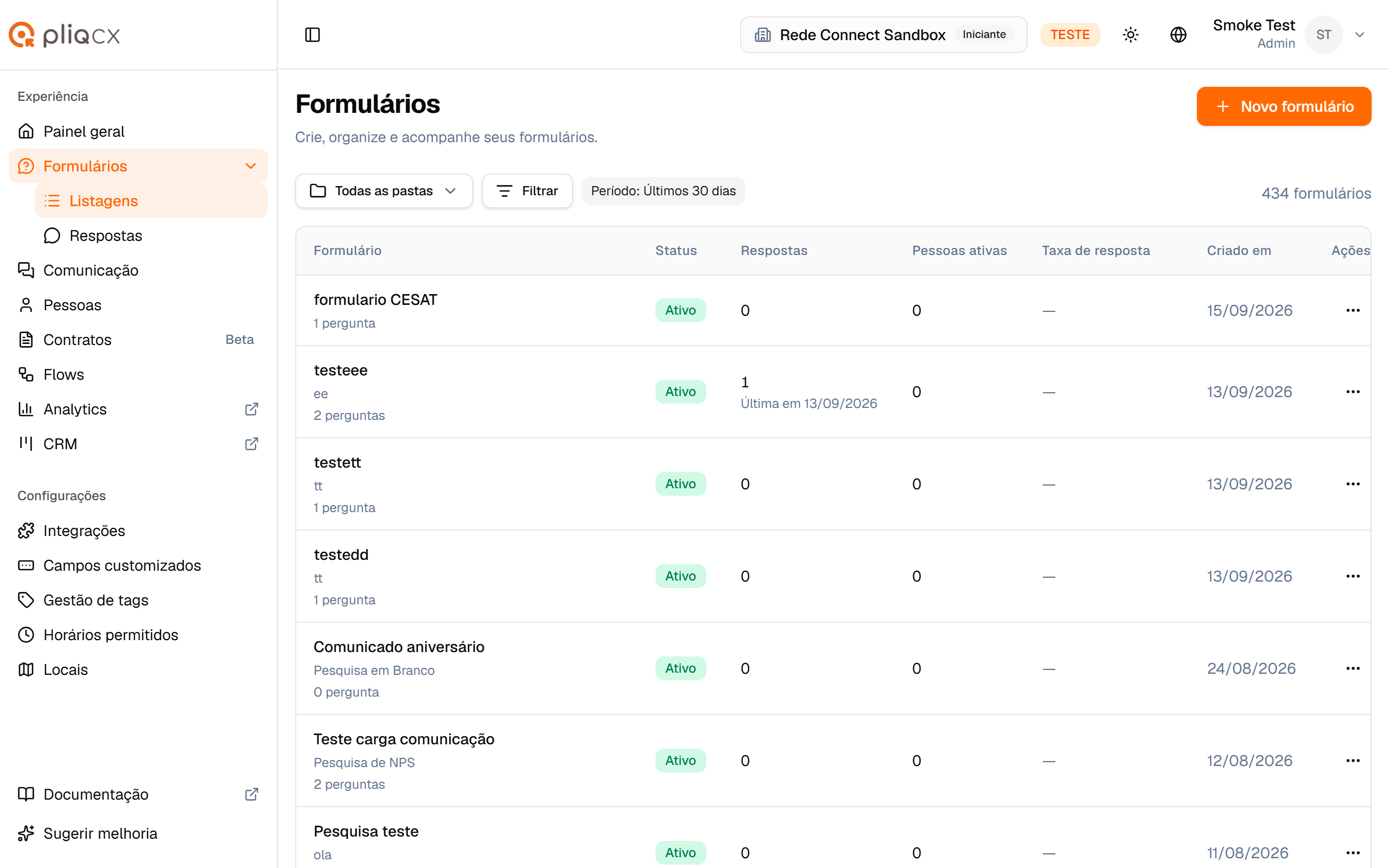This screenshot has height=868, width=1389.
Task: Open actions menu for formulario CESAT
Action: (x=1353, y=310)
